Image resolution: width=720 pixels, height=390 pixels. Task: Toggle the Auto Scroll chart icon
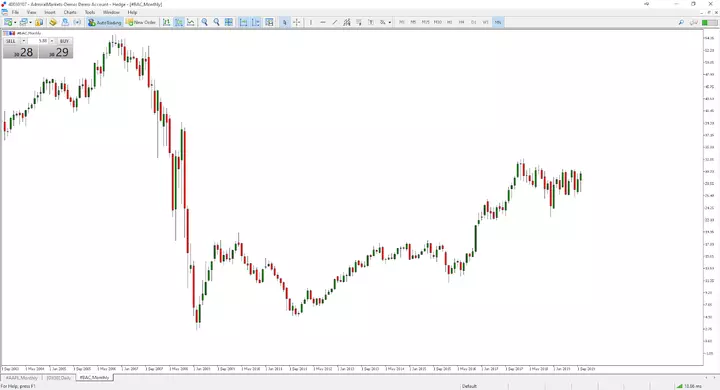(x=243, y=22)
